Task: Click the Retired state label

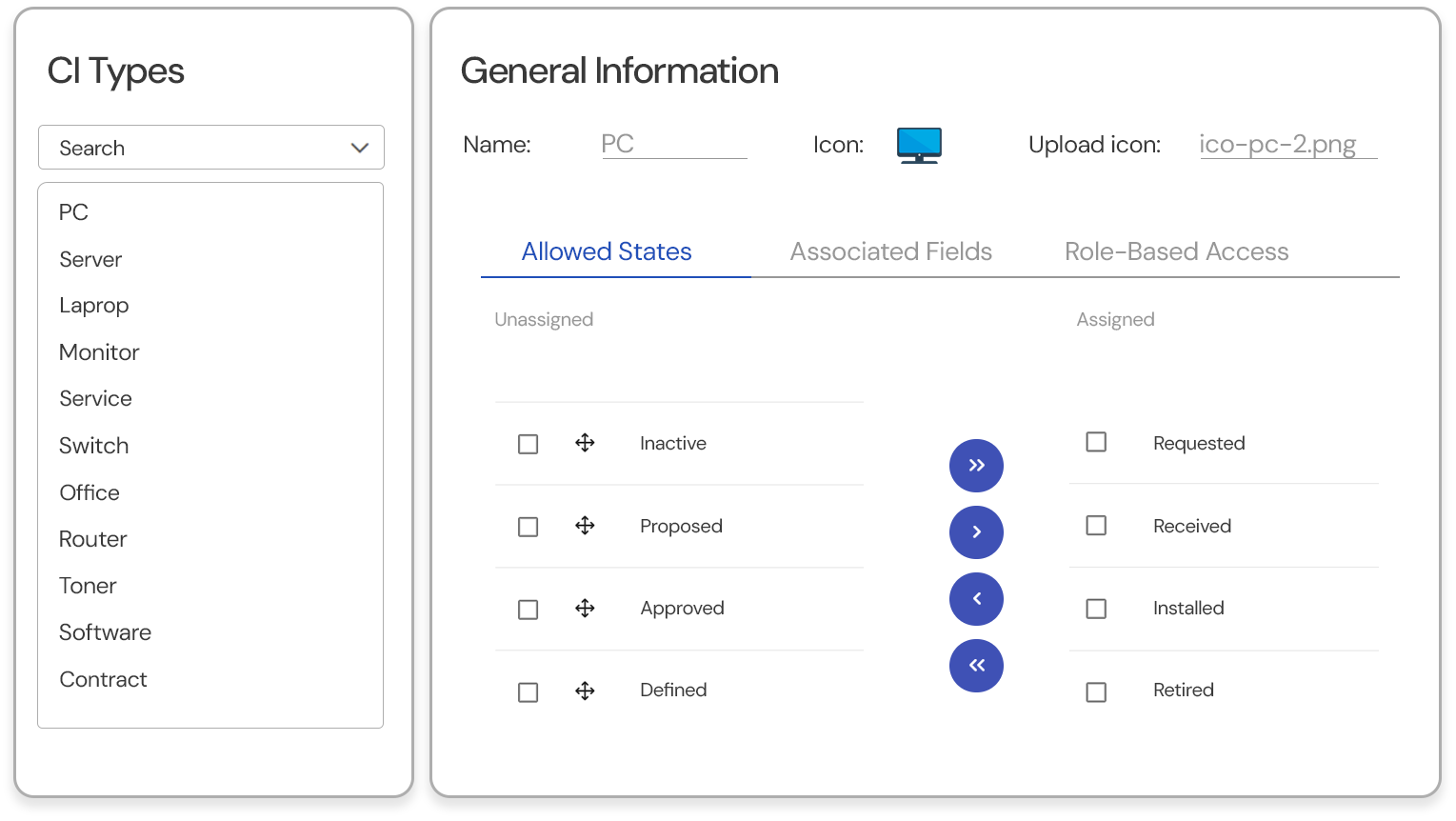Action: tap(1183, 690)
